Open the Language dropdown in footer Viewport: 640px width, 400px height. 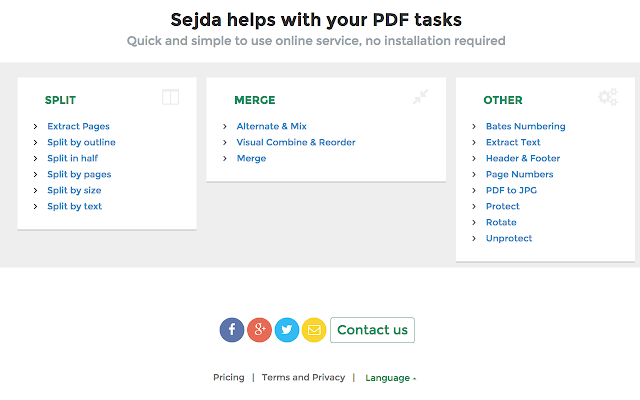pyautogui.click(x=391, y=378)
